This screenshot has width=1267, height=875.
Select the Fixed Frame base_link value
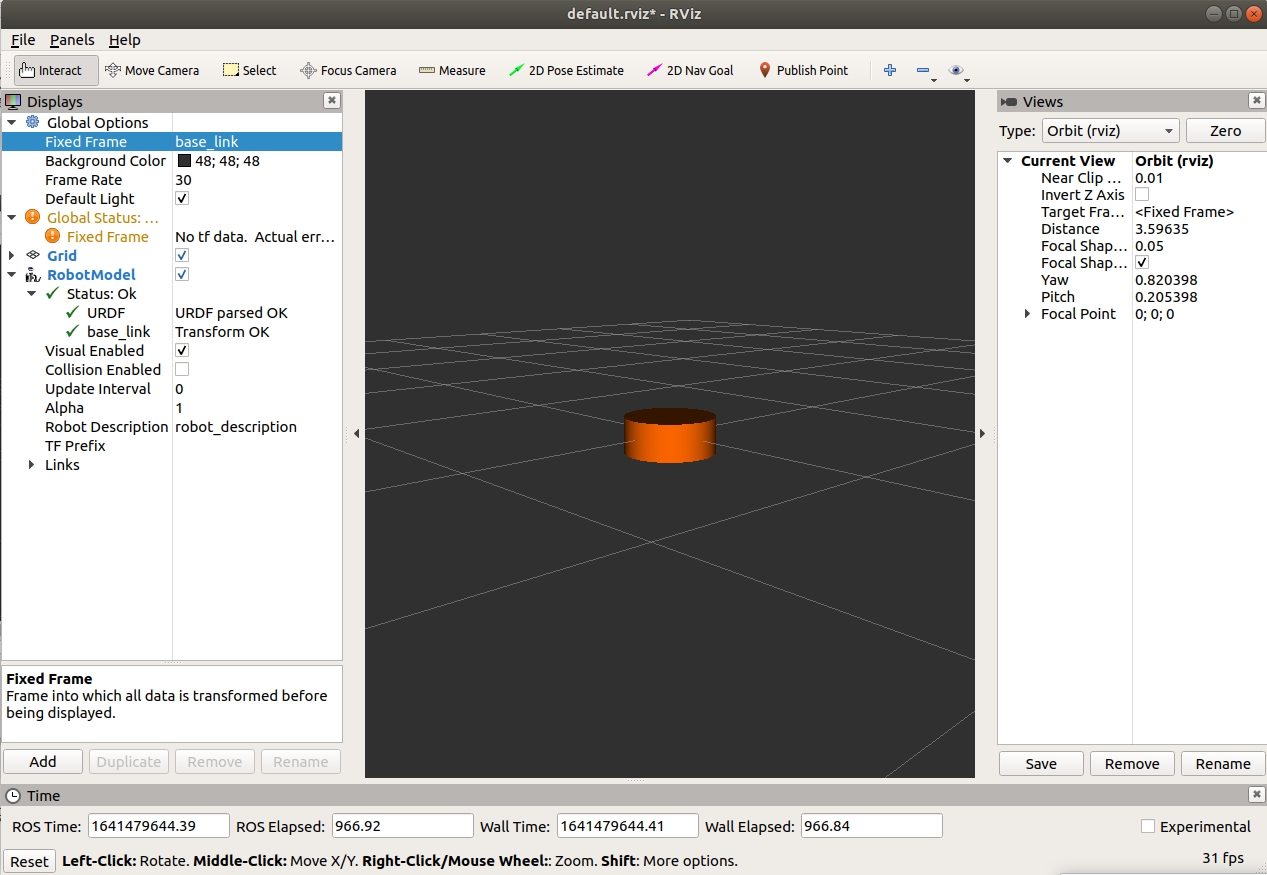(x=207, y=142)
